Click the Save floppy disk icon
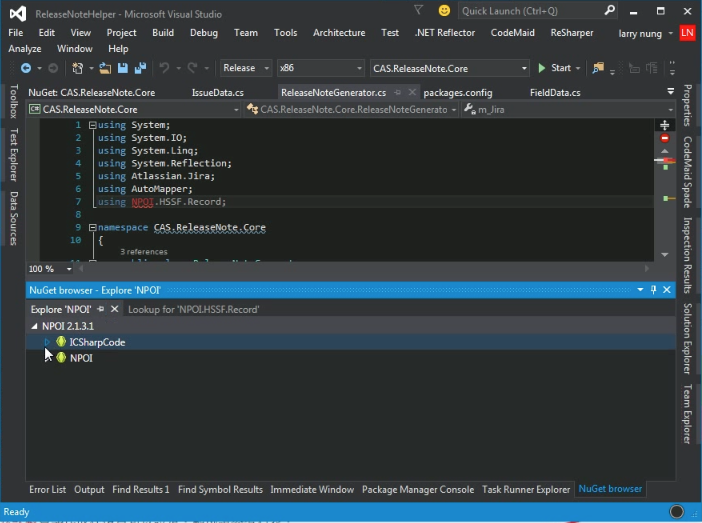 click(x=123, y=68)
